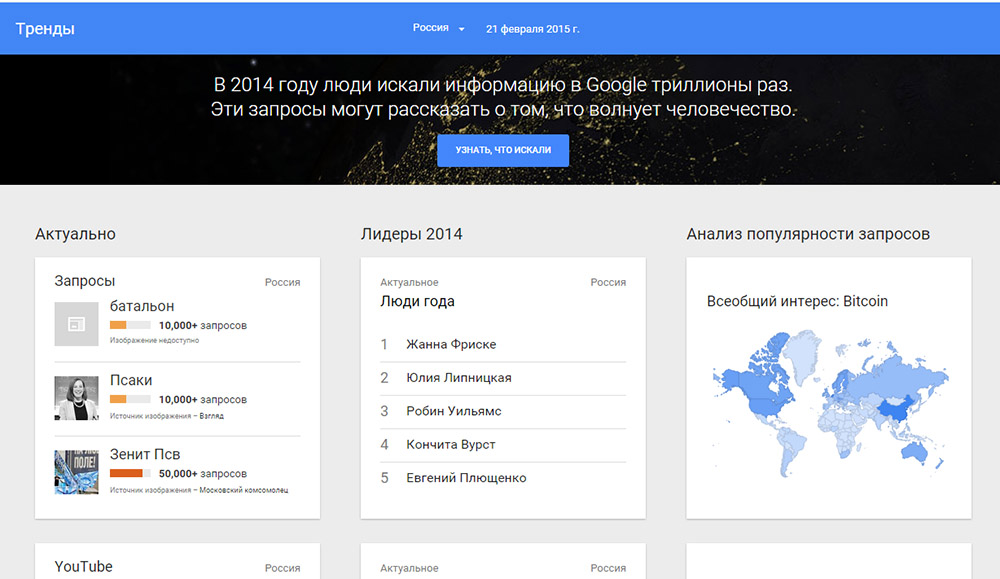
Task: Click Россия label in Люди года card
Action: point(608,282)
